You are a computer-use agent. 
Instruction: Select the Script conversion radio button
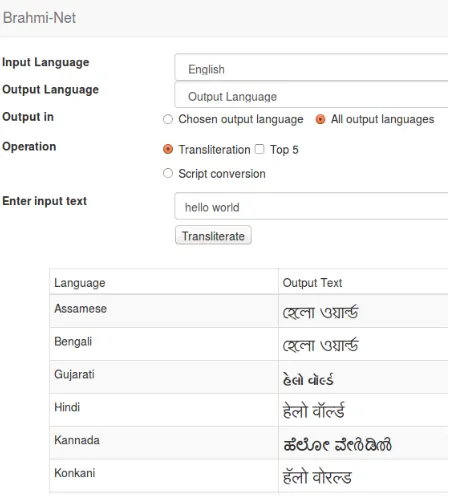[x=168, y=173]
